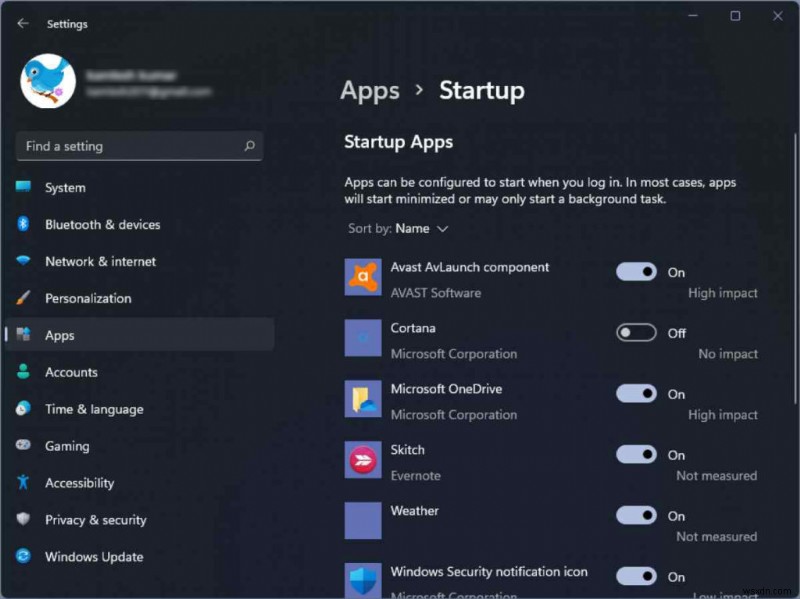800x599 pixels.
Task: Disable Microsoft OneDrive startup
Action: 635,393
